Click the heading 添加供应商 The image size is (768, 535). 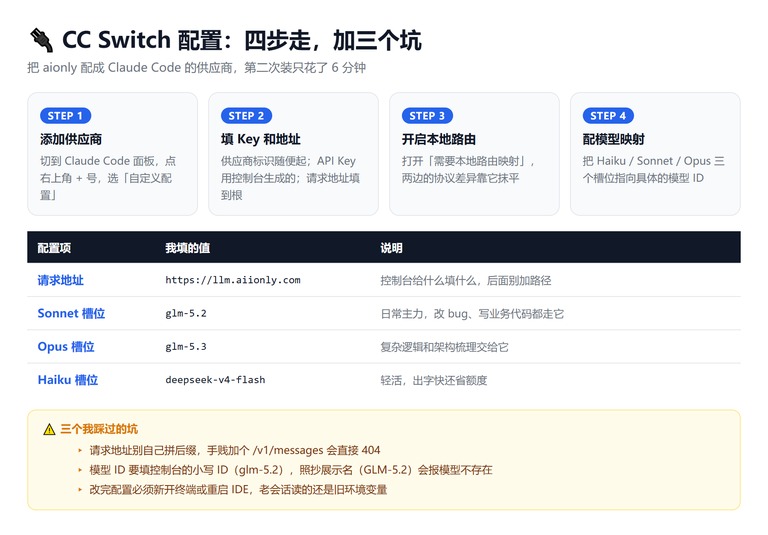click(71, 139)
